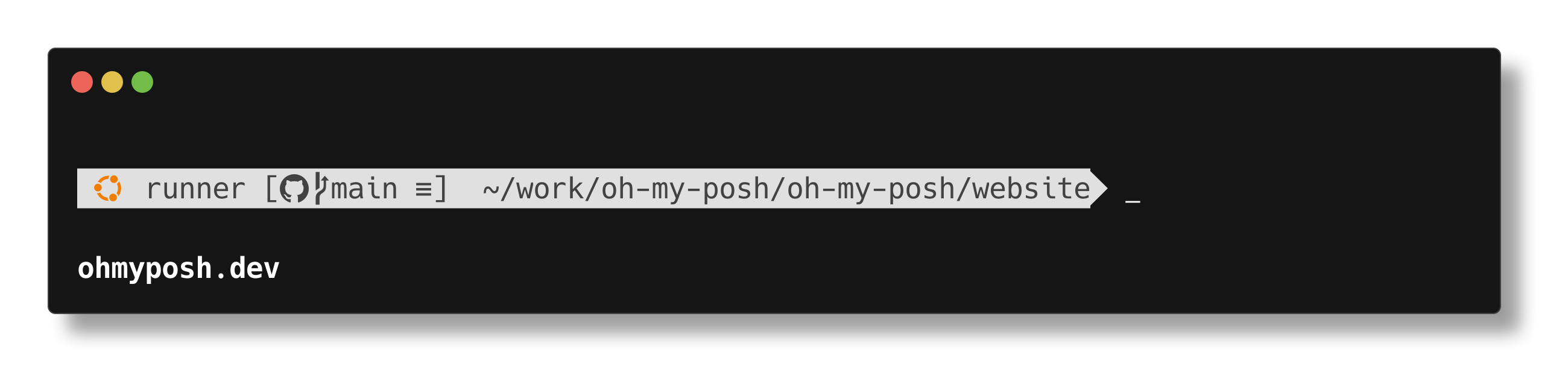Click the orange Ubuntu logo icon
The image size is (1568, 381).
click(108, 189)
